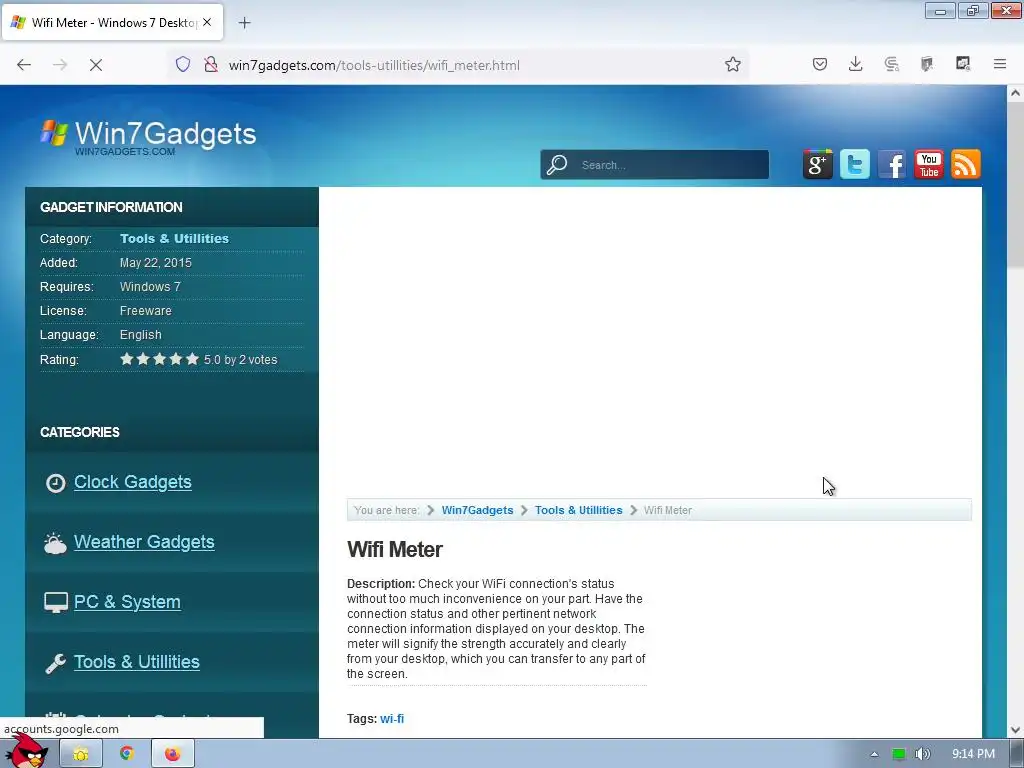This screenshot has height=768, width=1024.
Task: Open the volume speaker tray icon
Action: (x=922, y=754)
